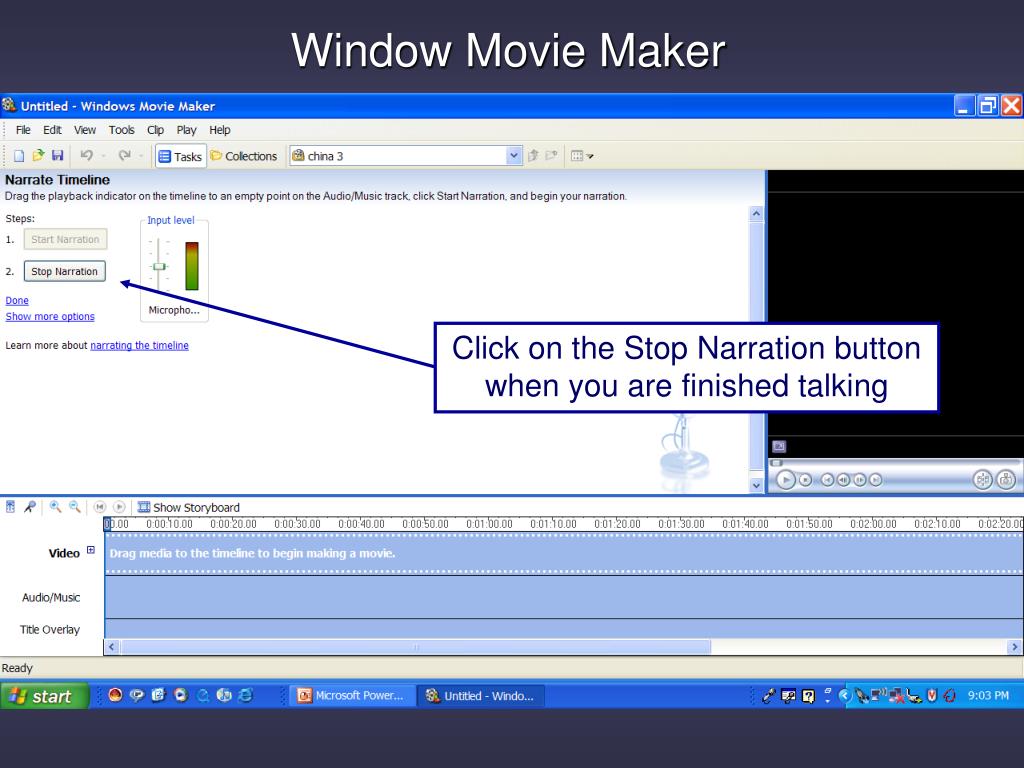Click the Undo toolbar arrow
1024x768 pixels.
[86, 155]
